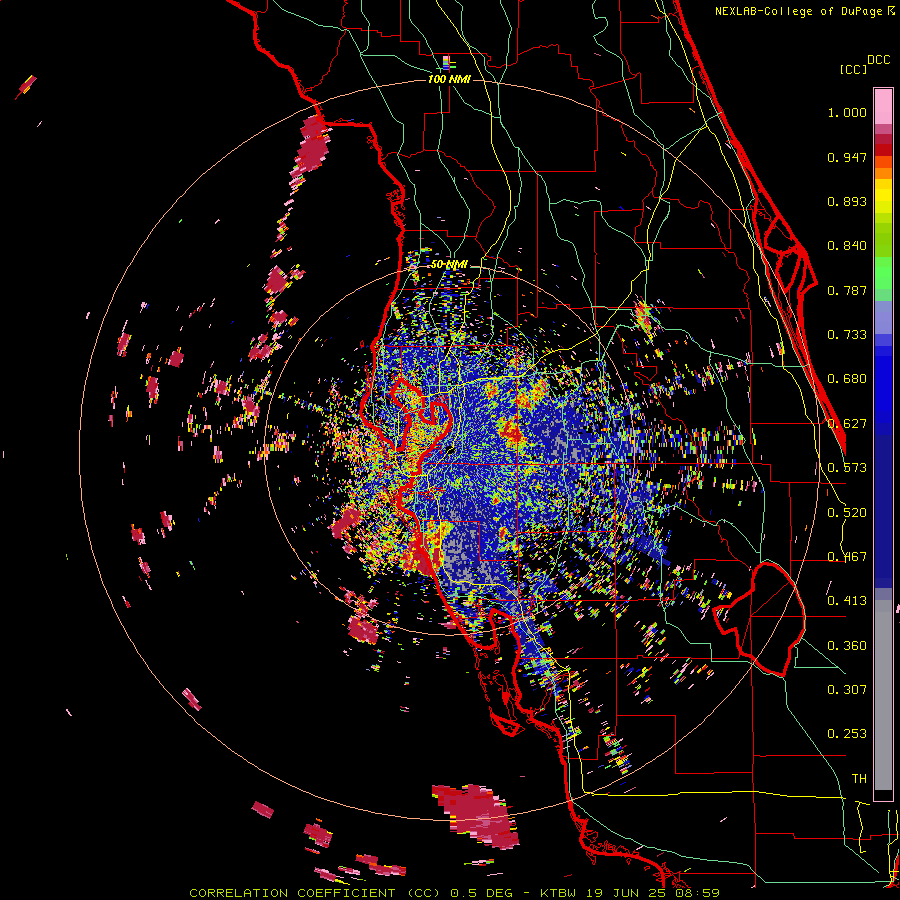Select the 0.787 legend value
Screen dimensions: 900x900
[x=847, y=290]
